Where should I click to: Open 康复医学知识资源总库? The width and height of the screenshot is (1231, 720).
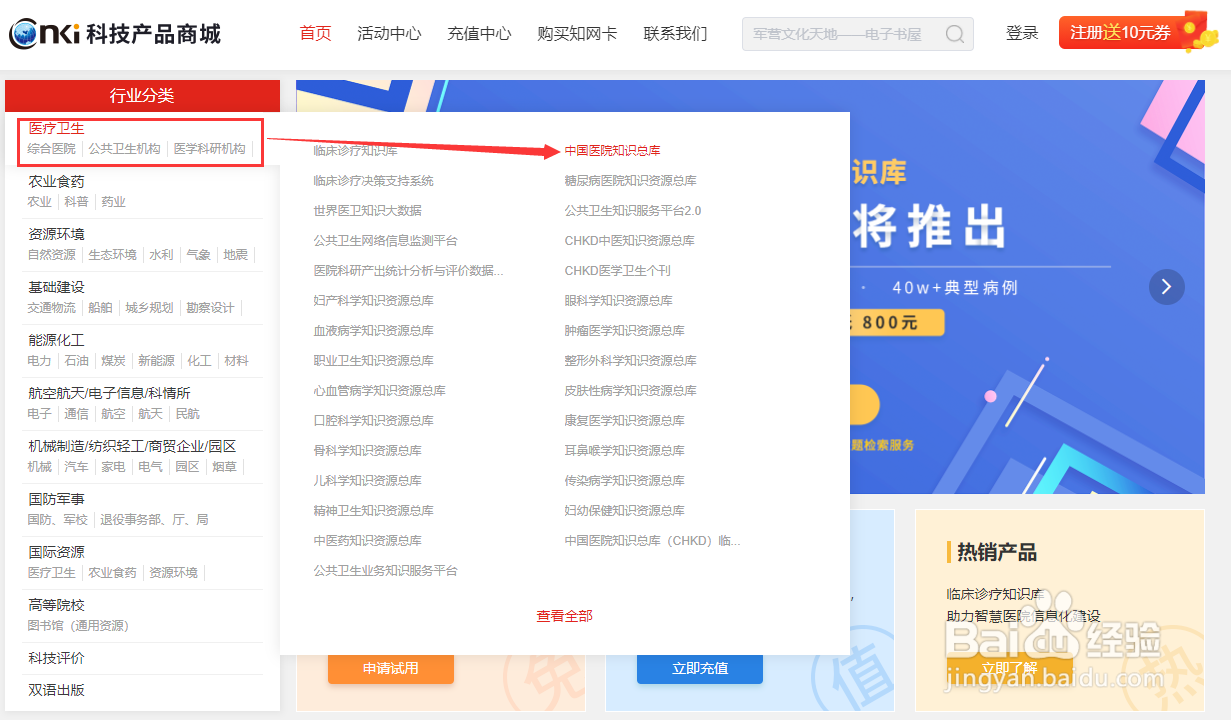point(624,421)
